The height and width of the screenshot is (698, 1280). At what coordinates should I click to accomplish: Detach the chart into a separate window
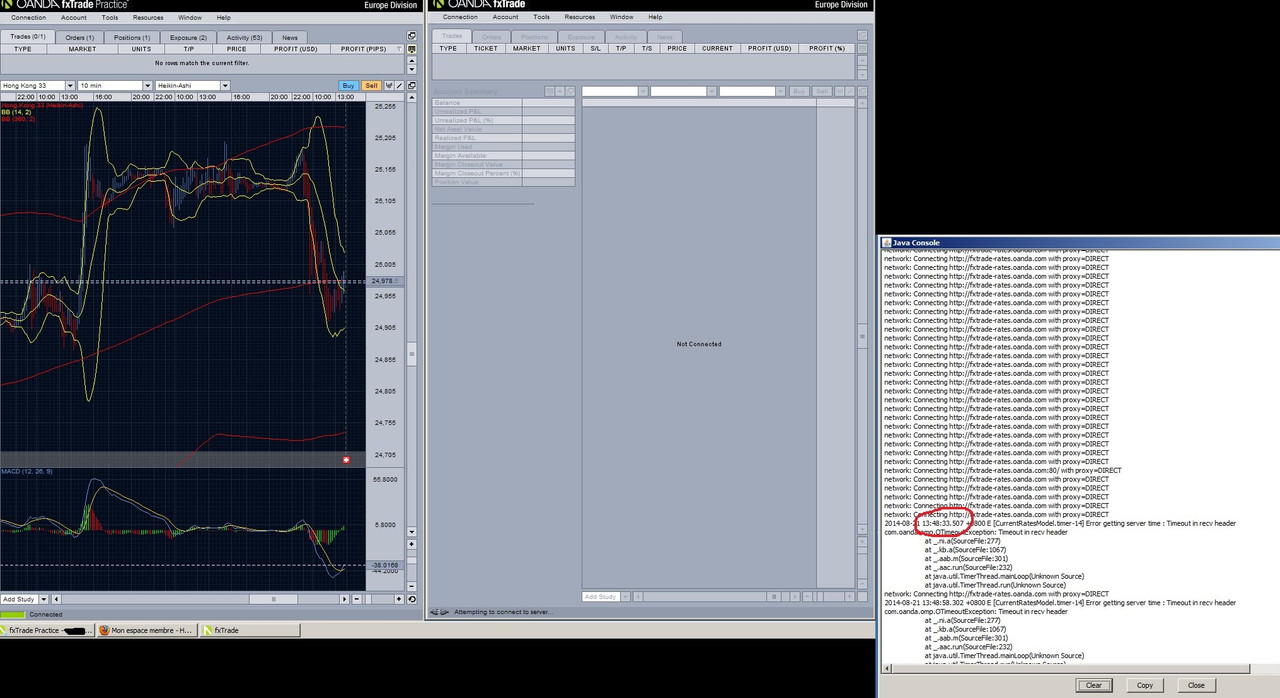(x=411, y=86)
